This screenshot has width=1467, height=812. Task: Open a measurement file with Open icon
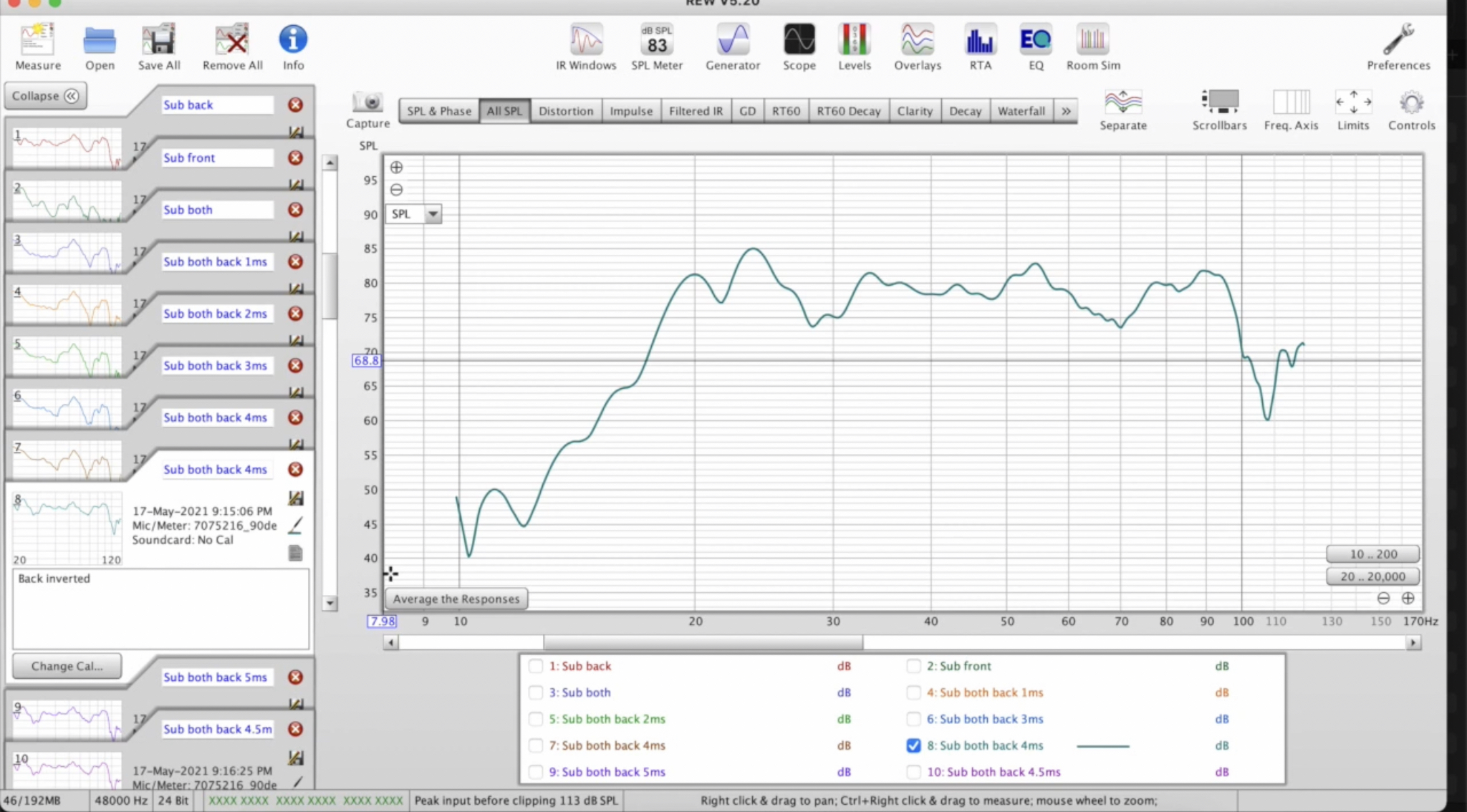tap(100, 47)
